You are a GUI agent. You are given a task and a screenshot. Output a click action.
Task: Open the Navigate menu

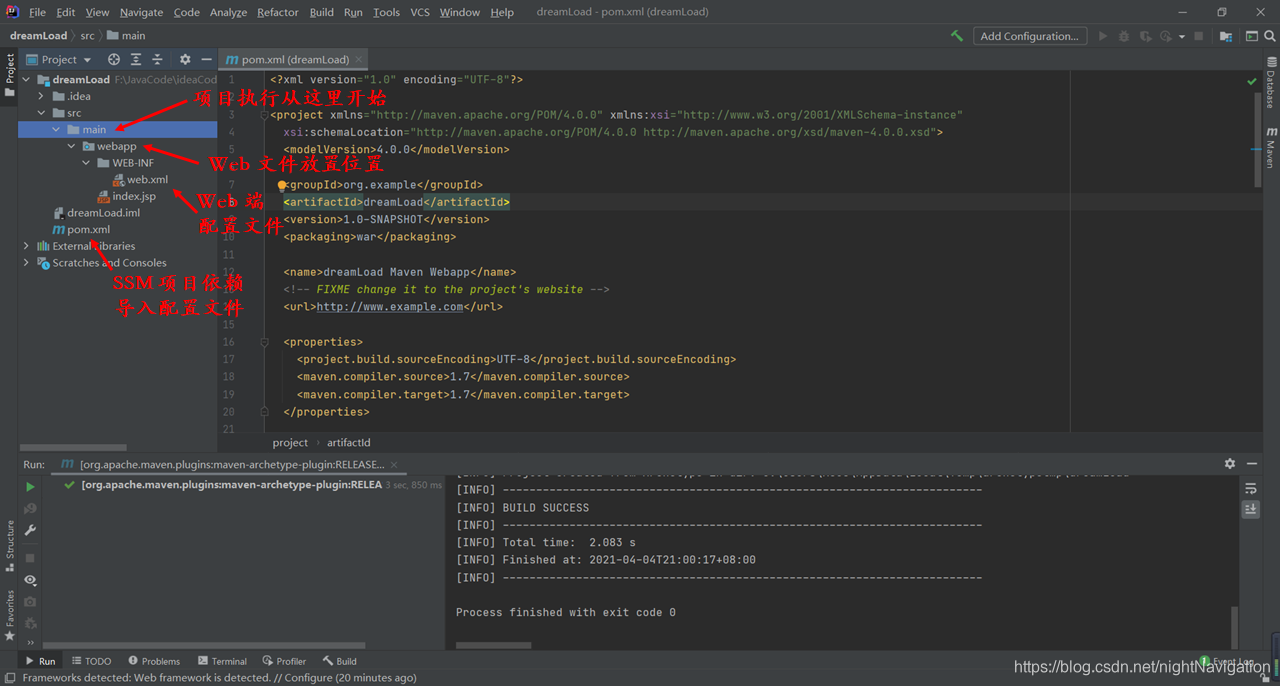(x=141, y=12)
